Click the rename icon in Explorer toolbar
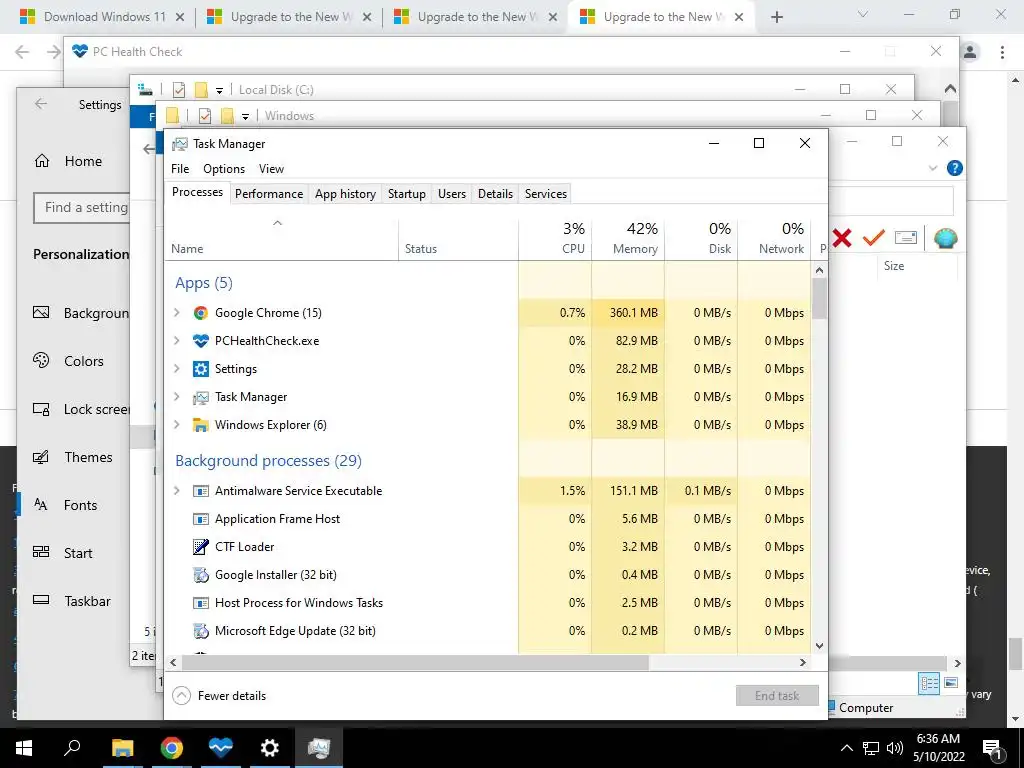This screenshot has height=768, width=1024. coord(906,238)
